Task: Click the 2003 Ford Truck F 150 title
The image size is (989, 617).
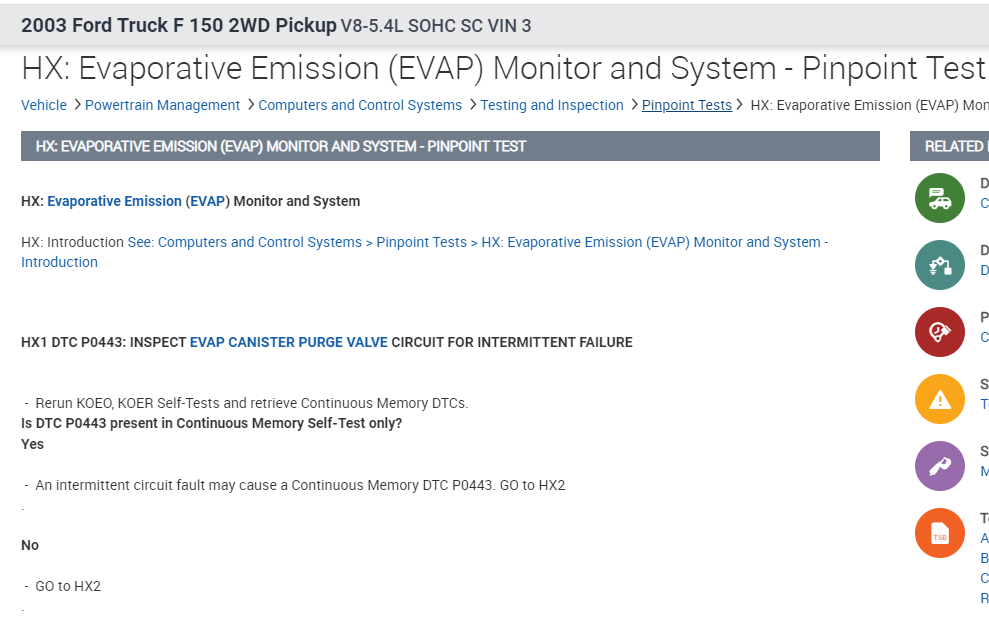Action: (x=178, y=25)
